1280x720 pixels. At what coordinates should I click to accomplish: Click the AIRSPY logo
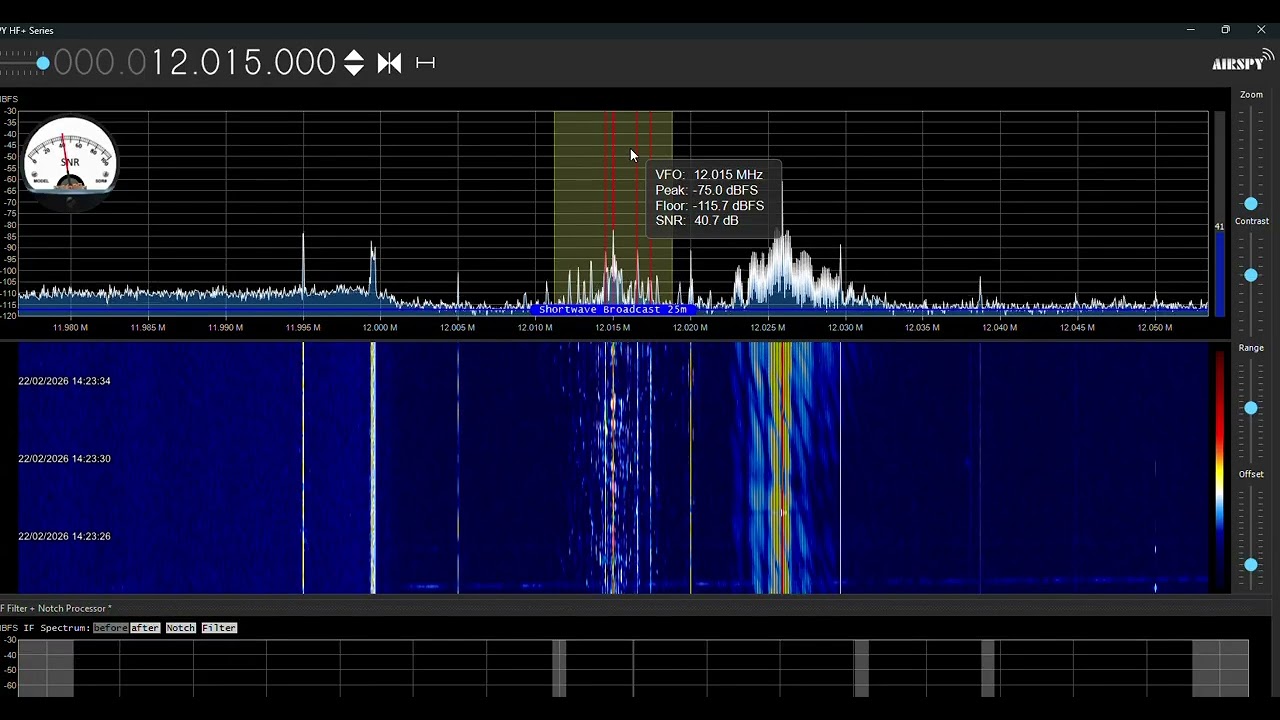(x=1243, y=61)
